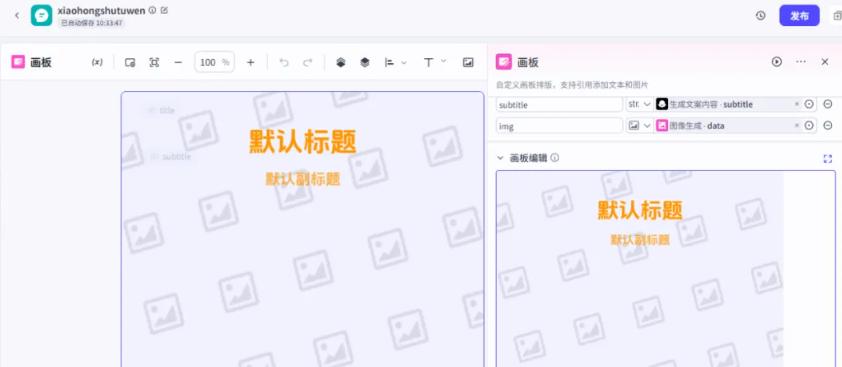Viewport: 842px width, 367px height.
Task: Select 默认标题 in right preview canvas
Action: [640, 210]
